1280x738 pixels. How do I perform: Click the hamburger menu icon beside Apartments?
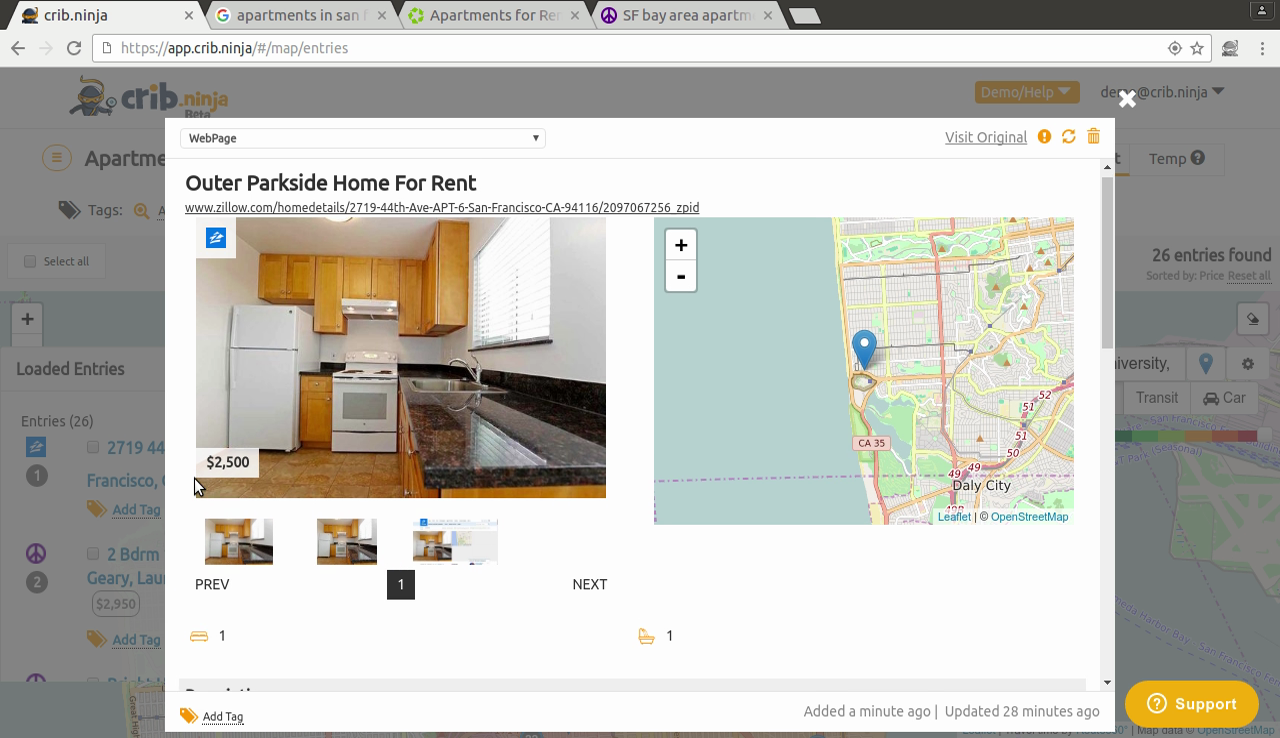[x=57, y=158]
